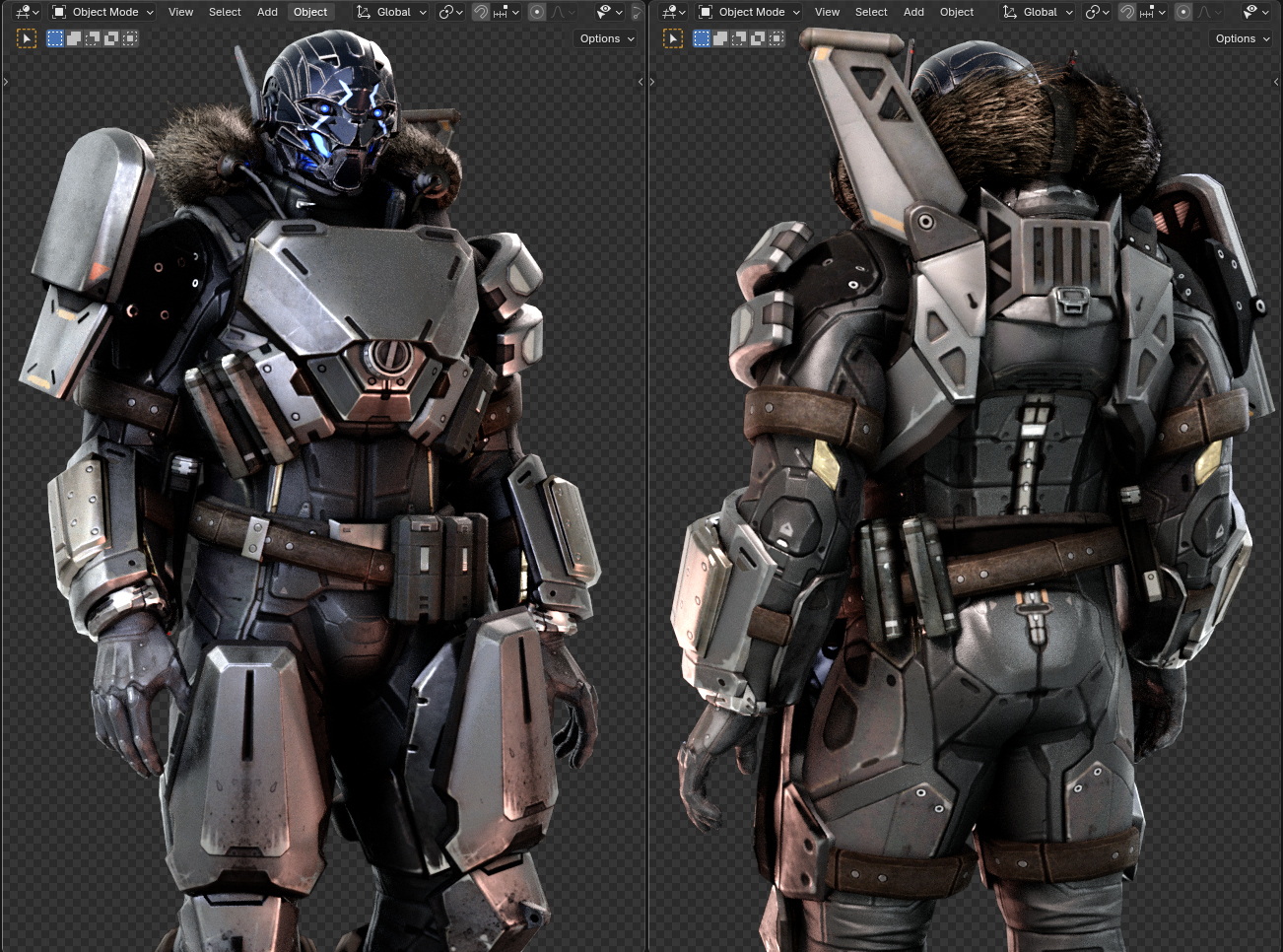Image resolution: width=1283 pixels, height=952 pixels.
Task: Click Extend selection mode icon in left viewport
Action: [x=74, y=38]
